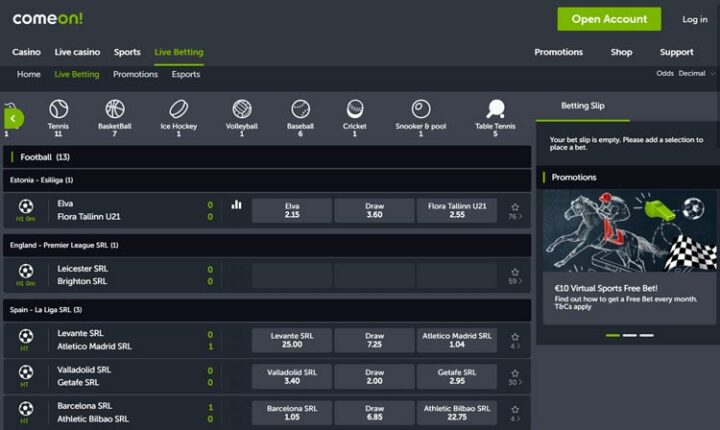
Task: Open Promotions in sub navigation
Action: point(135,74)
